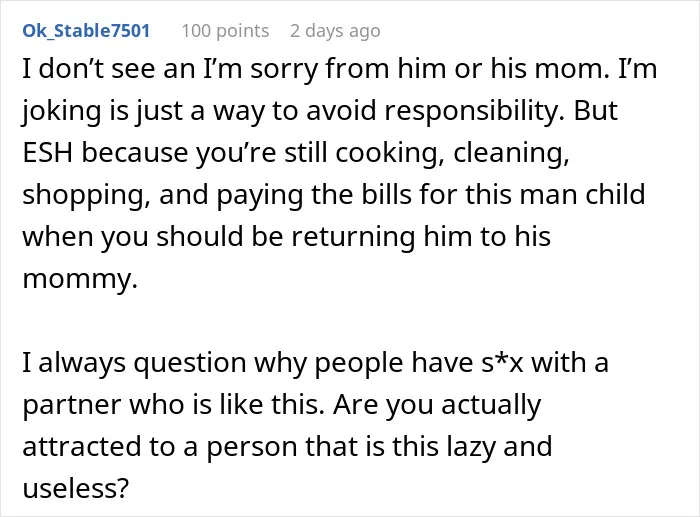Click the word useless at comment end
Viewport: 700px width, 517px height.
pyautogui.click(x=75, y=488)
